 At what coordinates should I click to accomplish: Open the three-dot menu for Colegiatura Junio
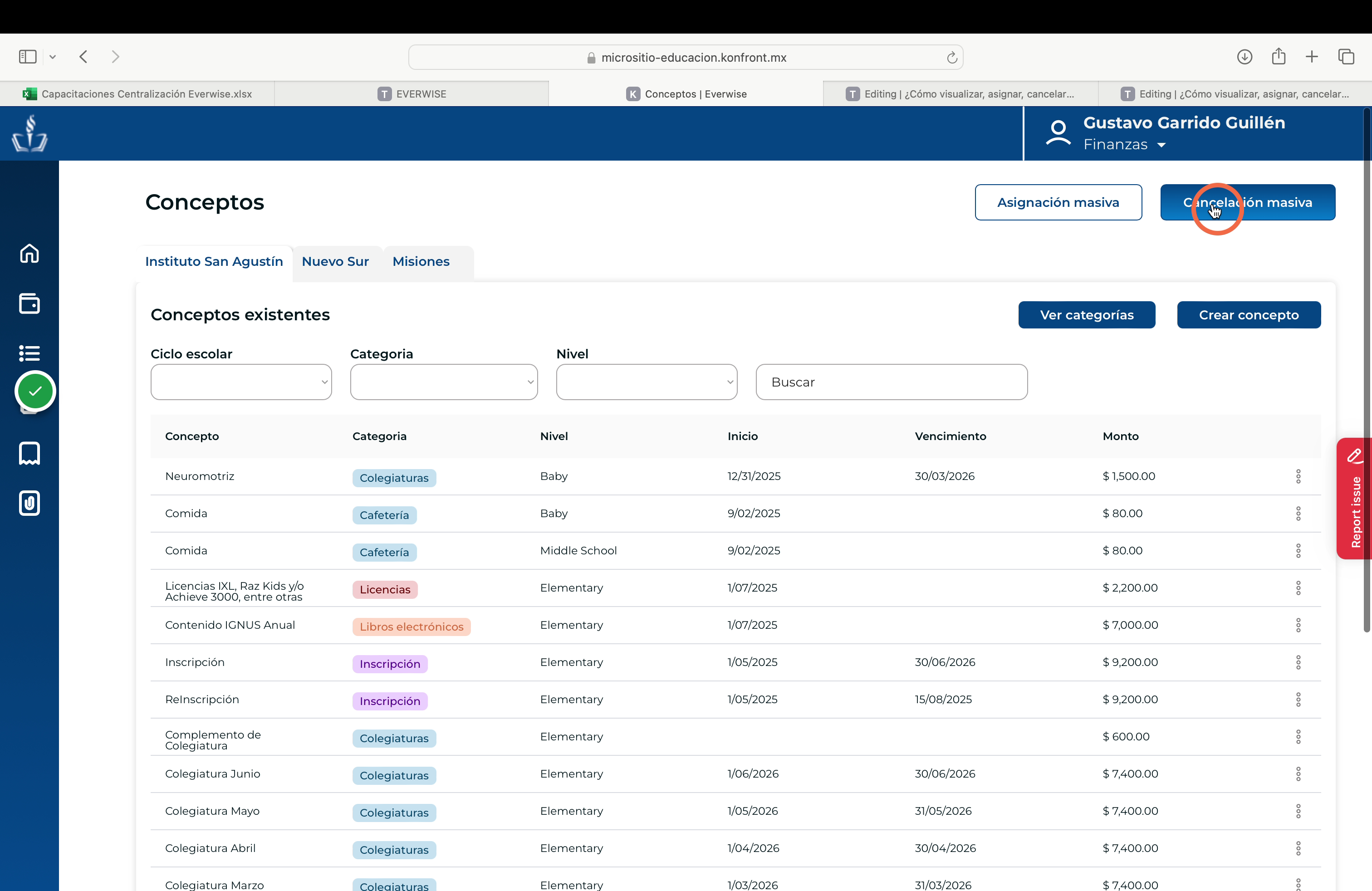click(x=1298, y=774)
